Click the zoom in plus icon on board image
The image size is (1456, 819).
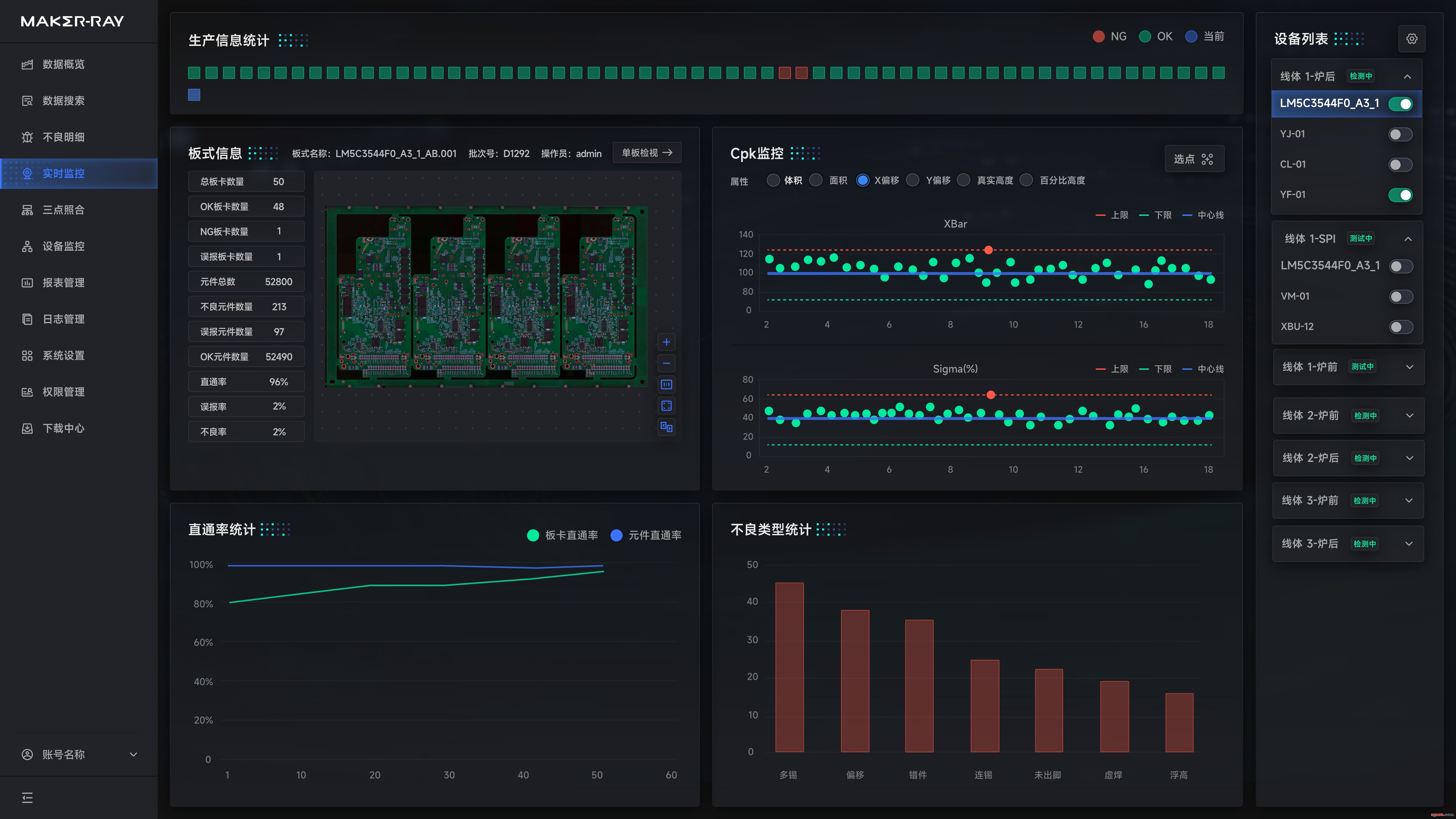pos(666,342)
